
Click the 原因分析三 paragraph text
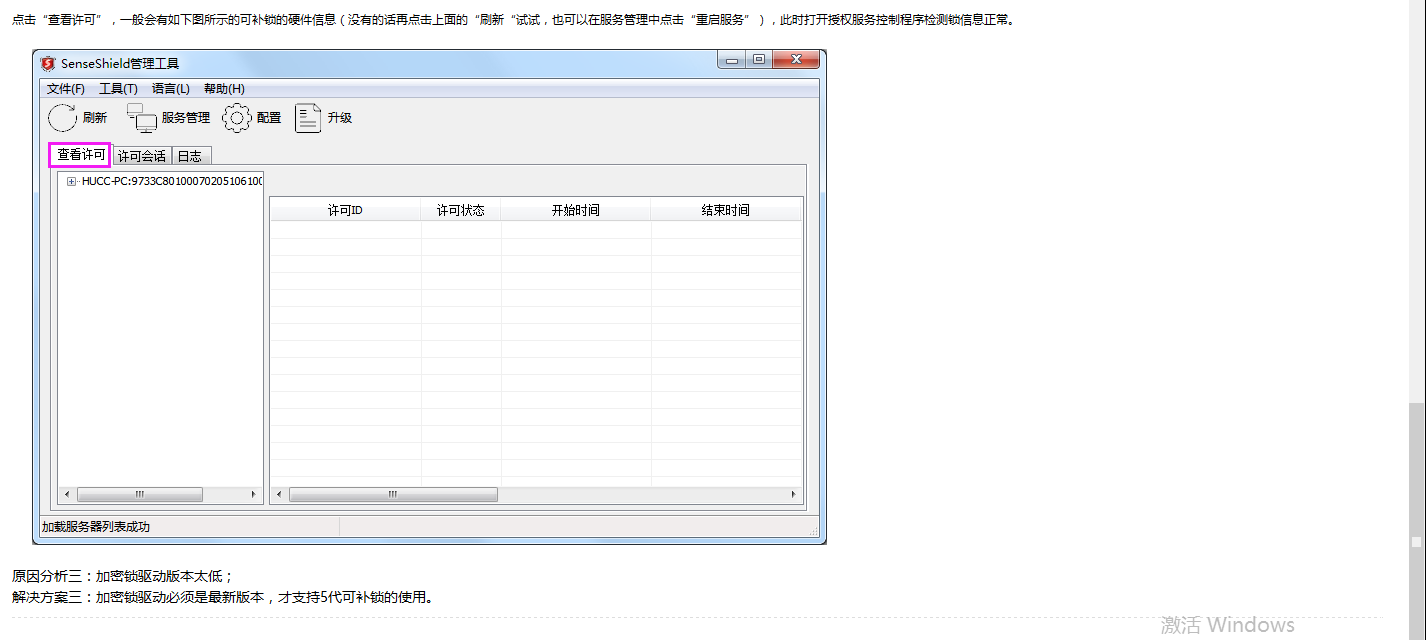[123, 577]
